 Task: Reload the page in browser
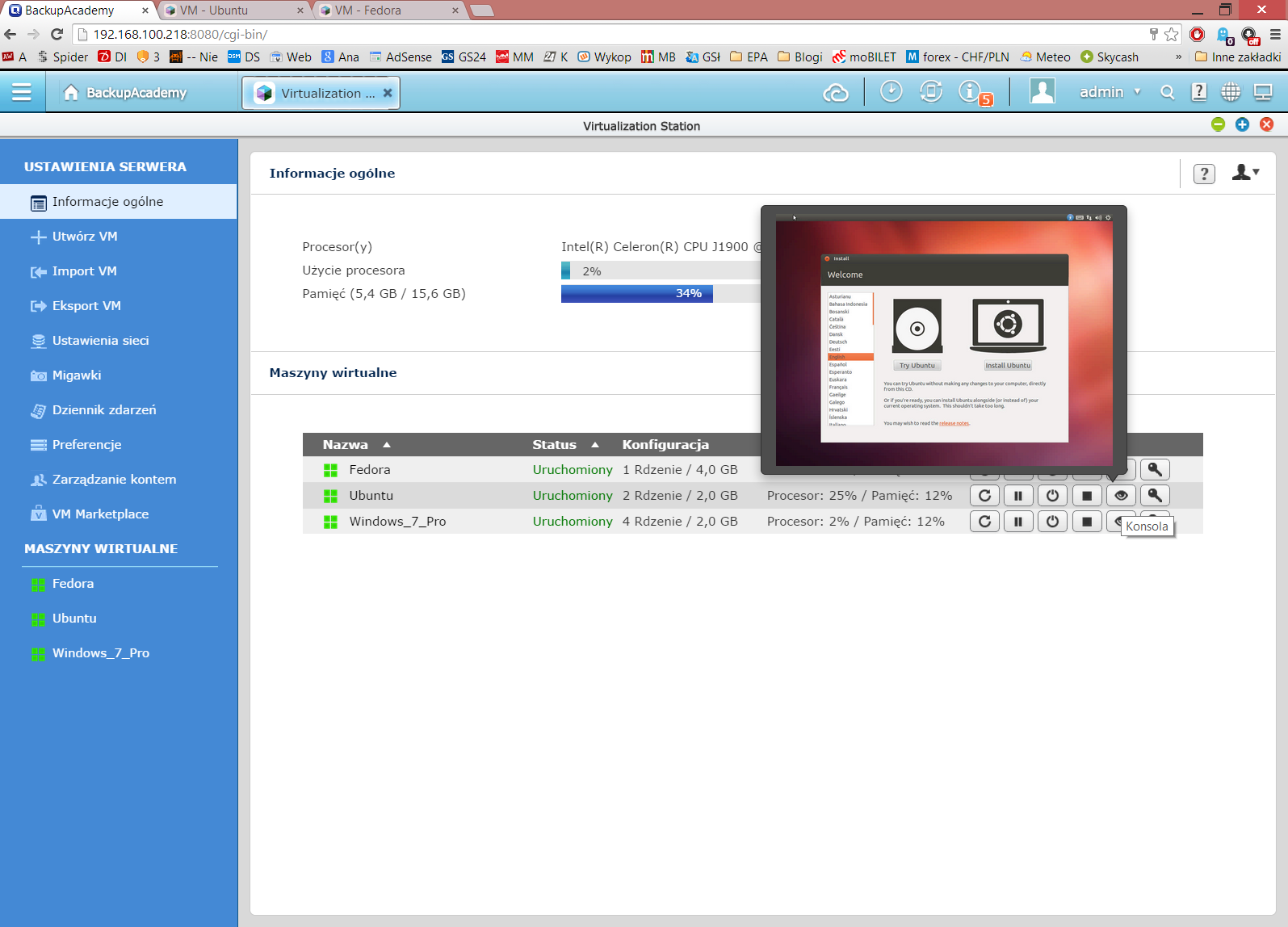(57, 34)
